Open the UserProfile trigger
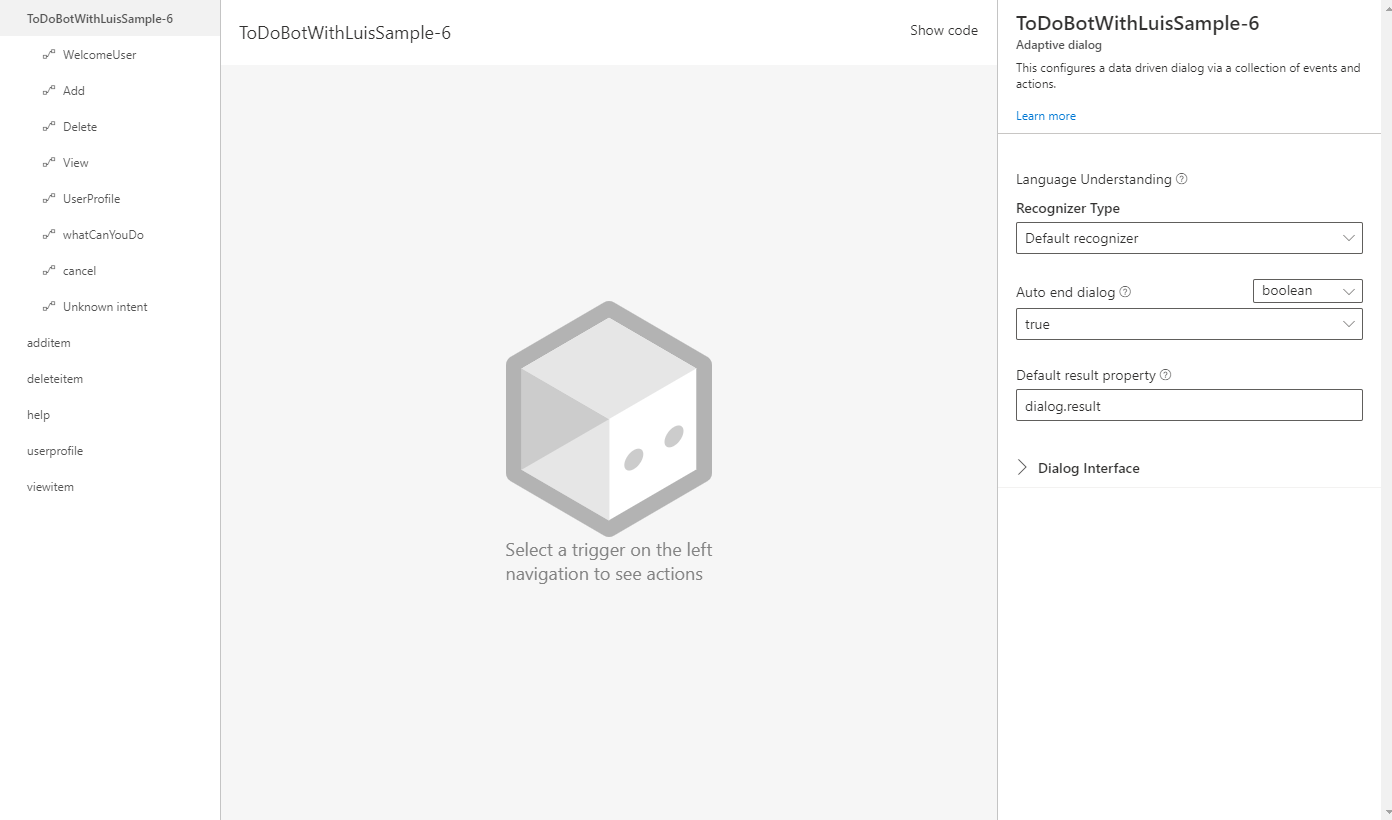This screenshot has height=820, width=1392. pos(110,199)
